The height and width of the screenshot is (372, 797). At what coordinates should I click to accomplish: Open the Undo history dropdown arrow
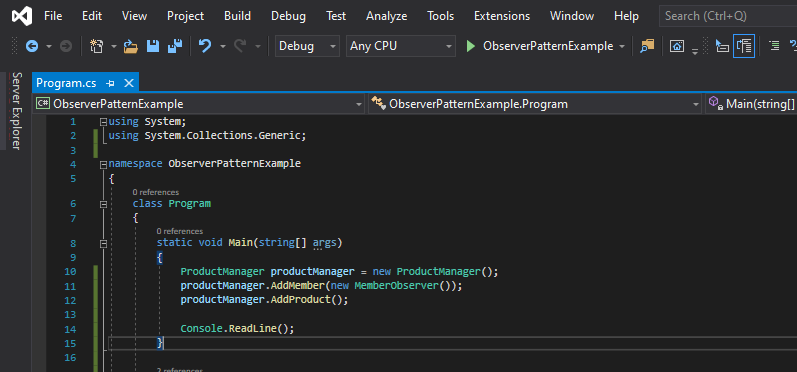point(223,47)
